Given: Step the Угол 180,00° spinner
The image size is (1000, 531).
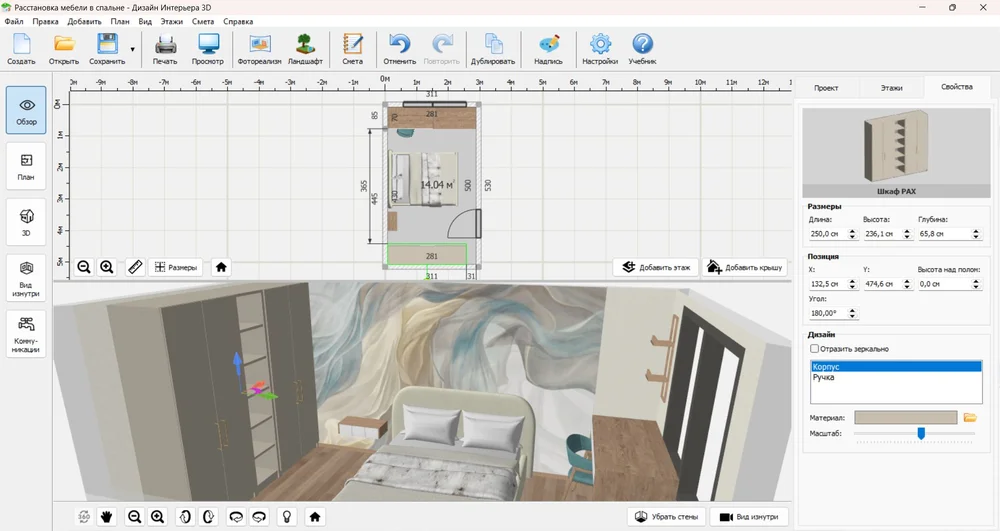Looking at the screenshot, I should click(853, 314).
